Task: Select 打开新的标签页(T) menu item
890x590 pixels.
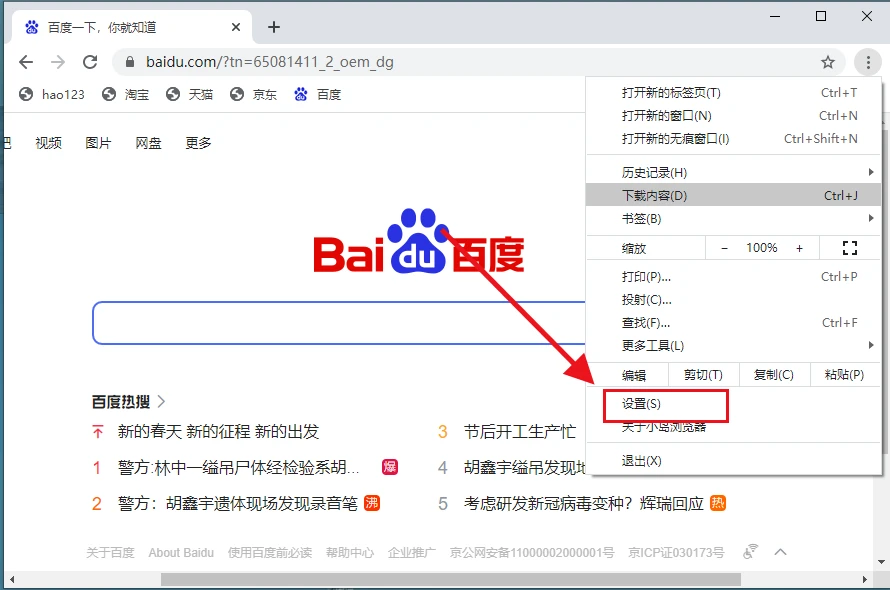Action: tap(733, 93)
